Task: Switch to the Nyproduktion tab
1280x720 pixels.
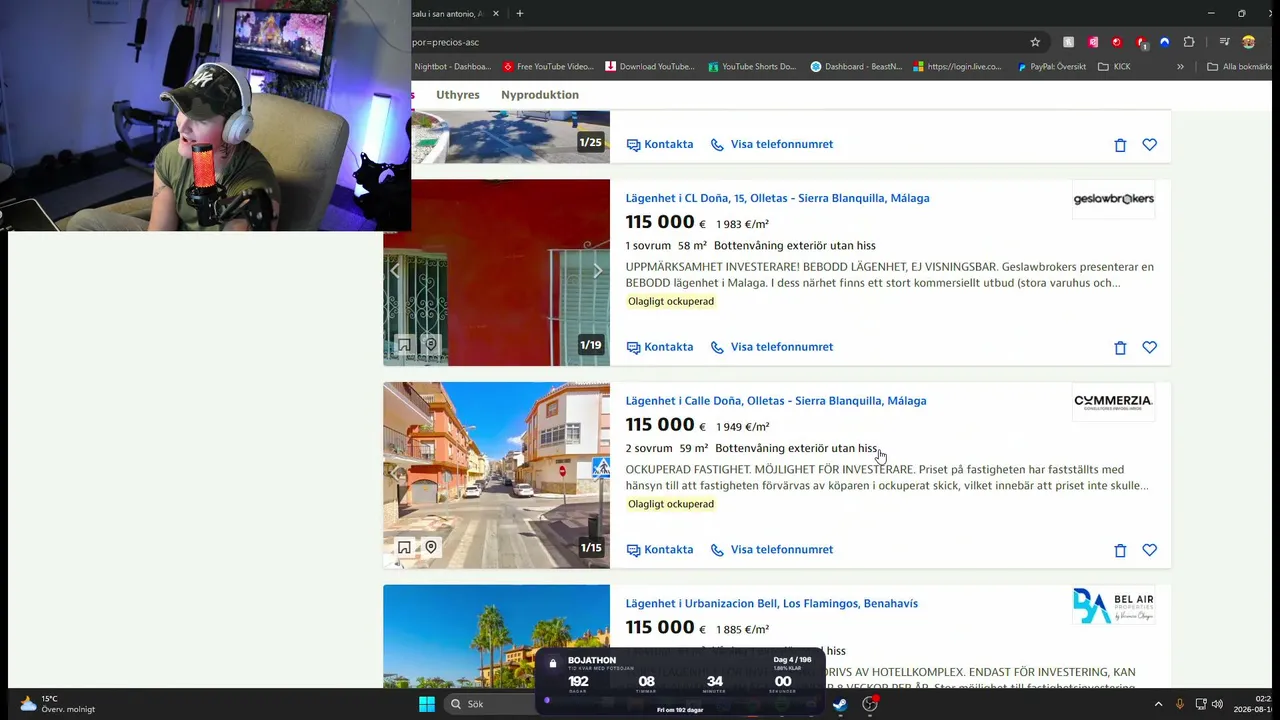Action: click(x=540, y=95)
